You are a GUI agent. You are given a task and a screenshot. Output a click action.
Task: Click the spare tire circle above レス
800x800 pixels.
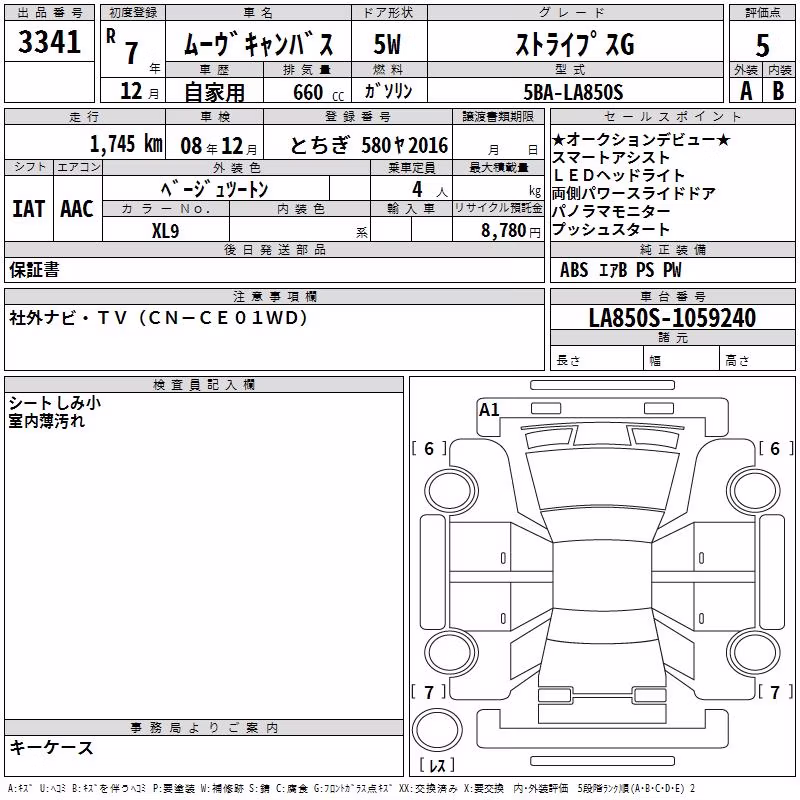(437, 730)
